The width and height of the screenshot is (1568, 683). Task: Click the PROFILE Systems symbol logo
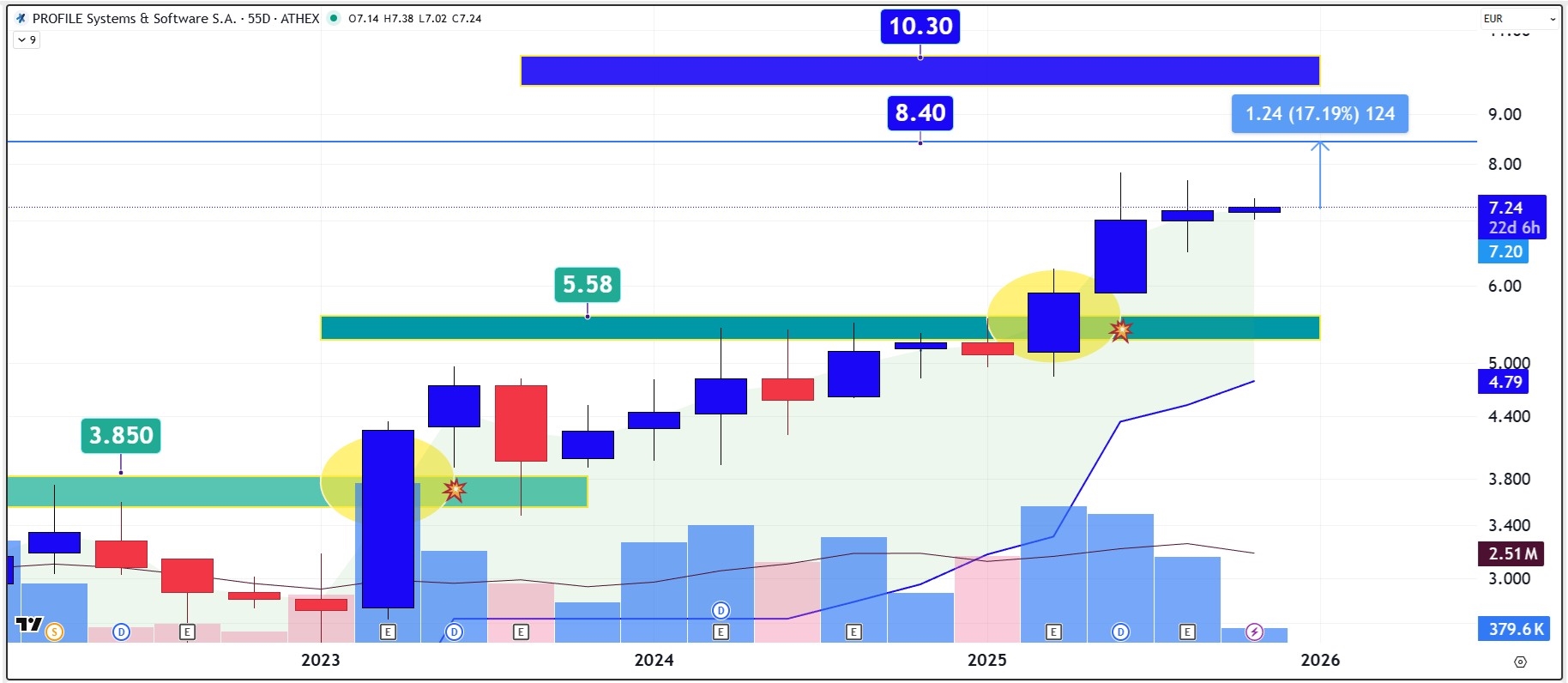(x=21, y=18)
